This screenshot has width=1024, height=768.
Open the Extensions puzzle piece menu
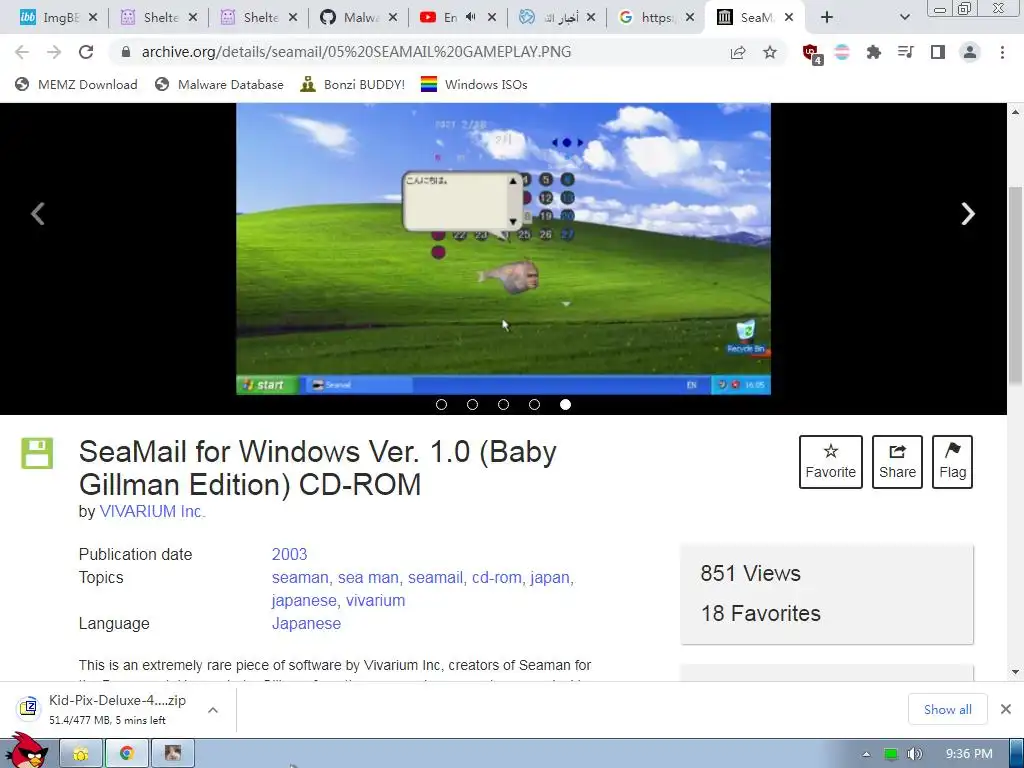pos(874,52)
